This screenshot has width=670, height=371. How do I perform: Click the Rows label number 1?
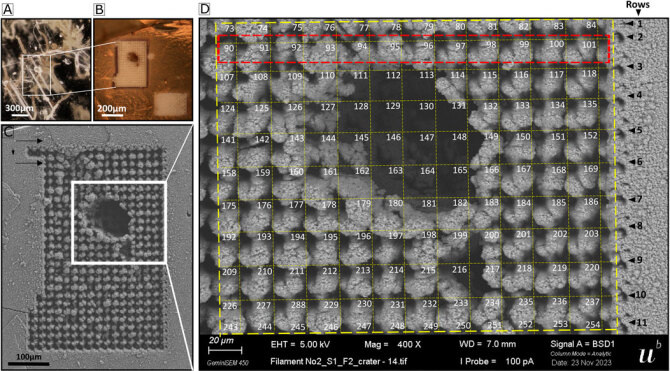point(640,24)
